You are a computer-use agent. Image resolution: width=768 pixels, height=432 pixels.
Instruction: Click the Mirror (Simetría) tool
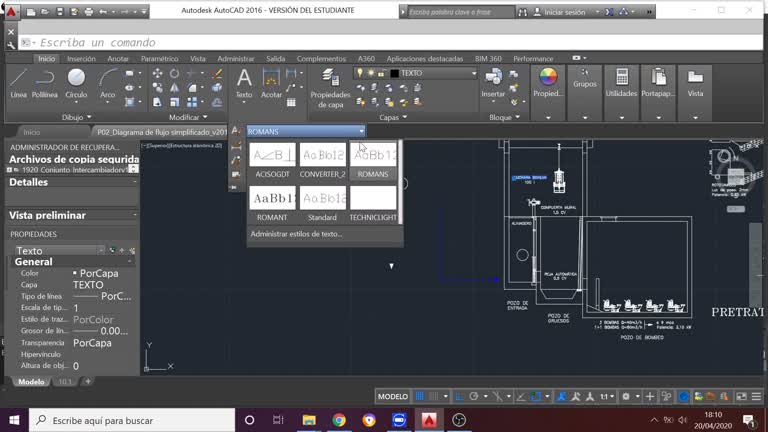coord(174,88)
